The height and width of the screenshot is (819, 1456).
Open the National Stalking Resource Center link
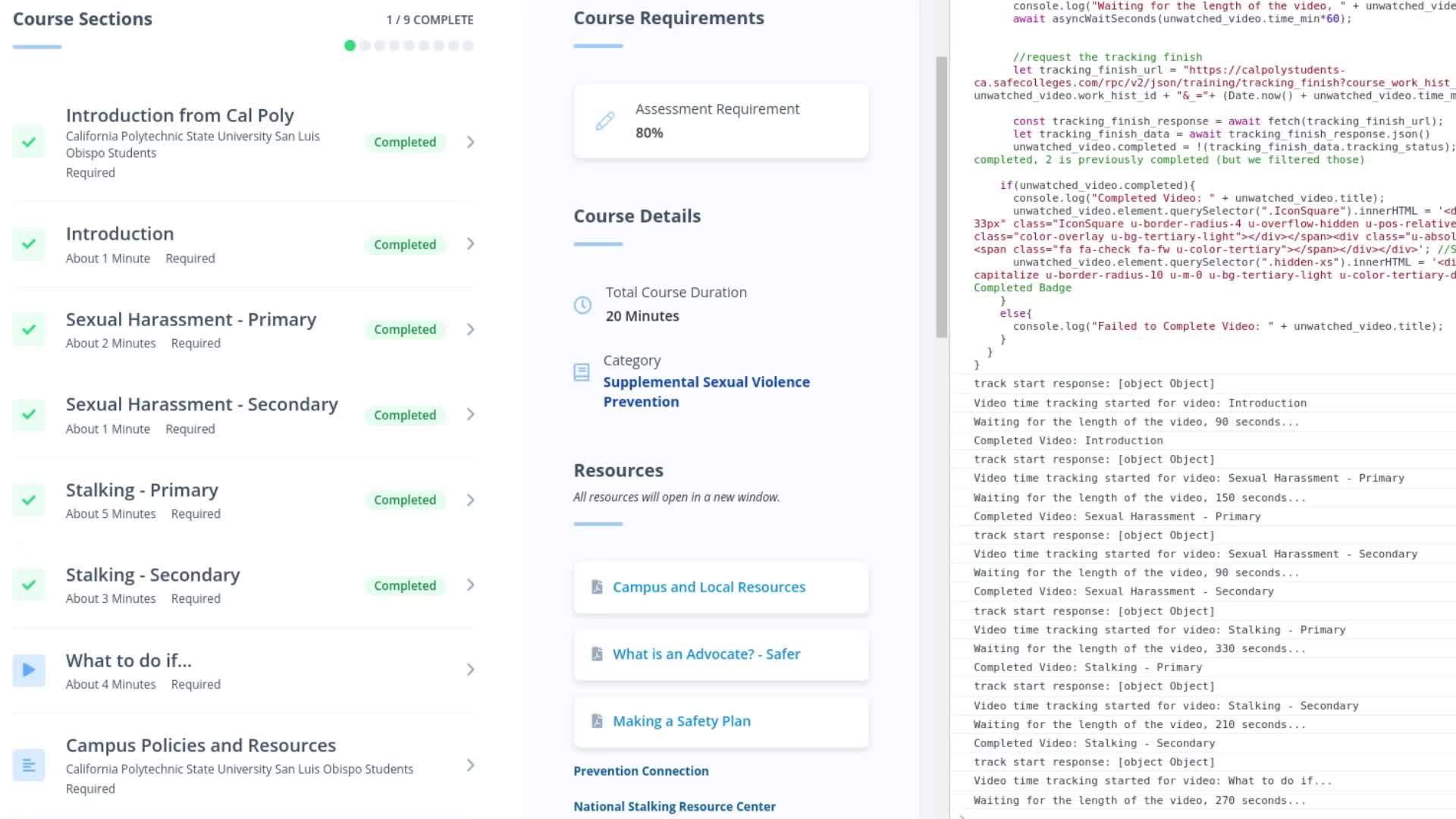tap(674, 806)
